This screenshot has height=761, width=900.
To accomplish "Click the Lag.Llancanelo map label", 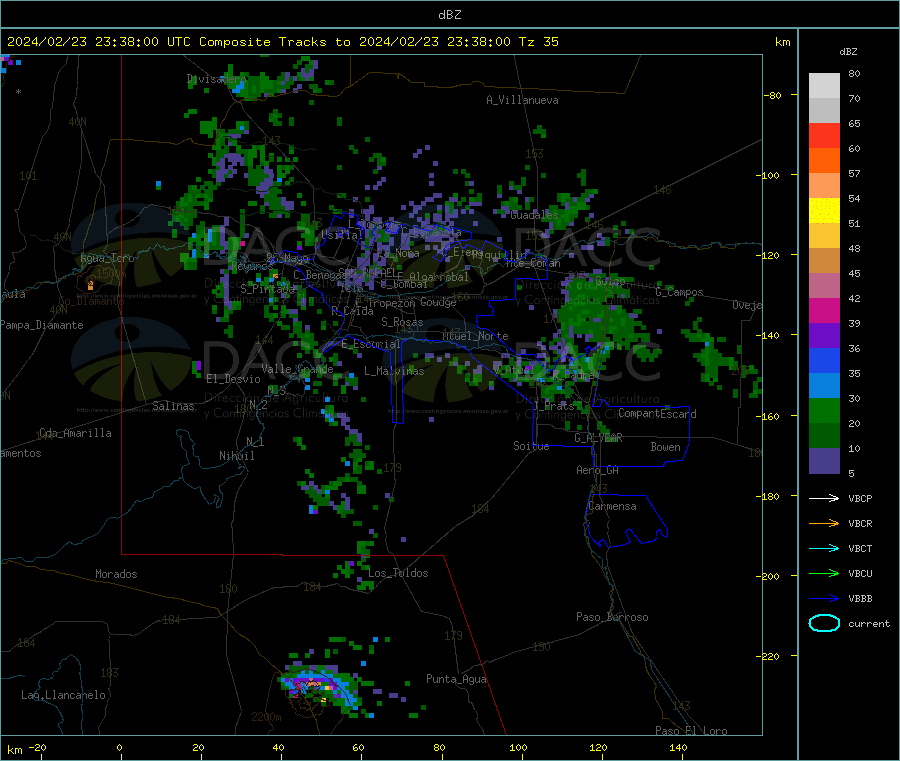I will [63, 695].
